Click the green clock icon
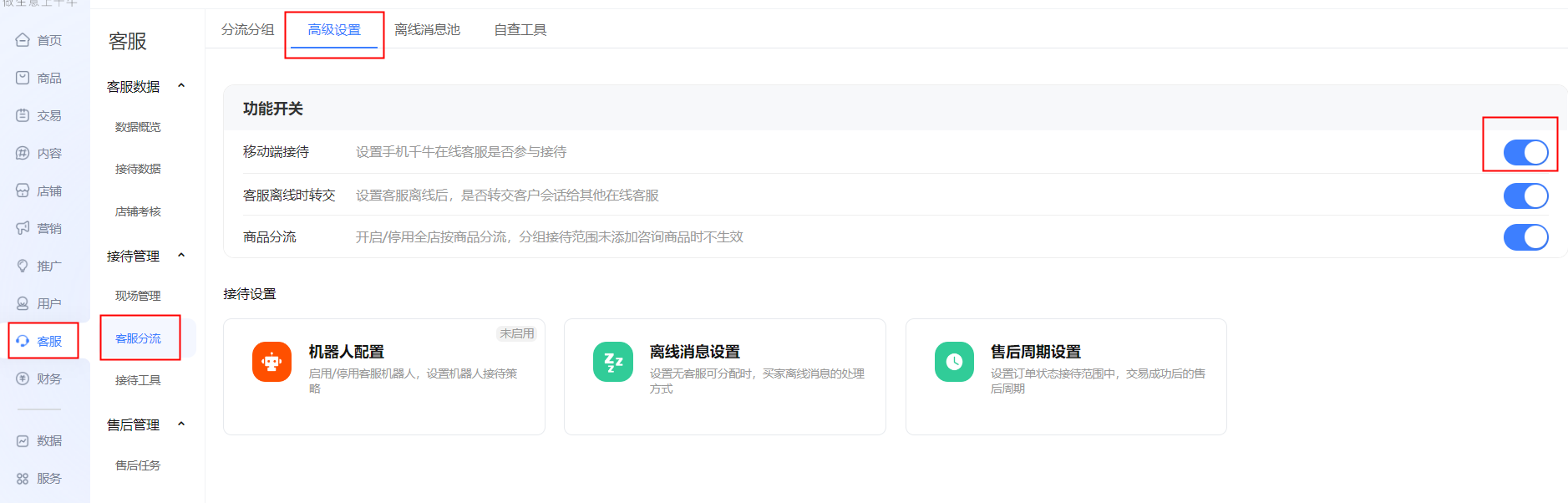Screen dimensions: 1568x503 954,362
